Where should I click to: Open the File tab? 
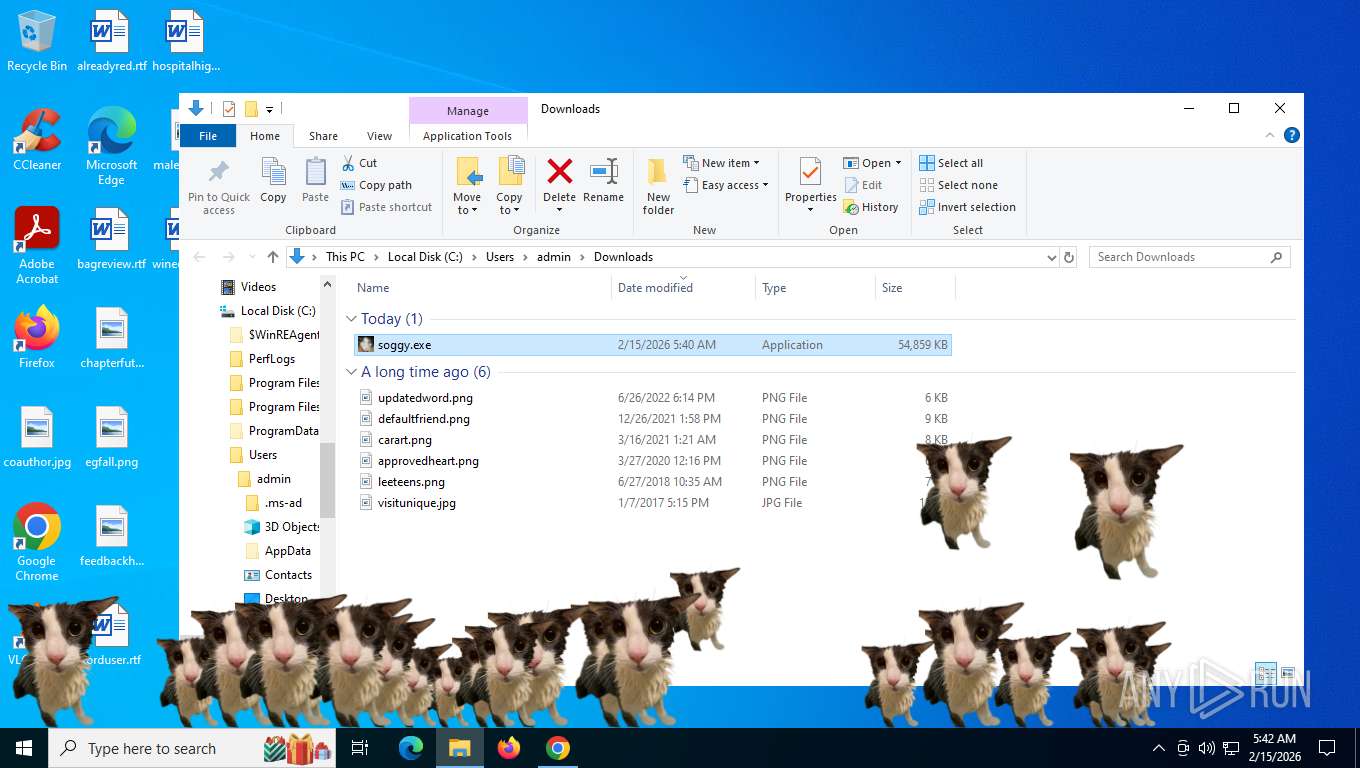point(208,136)
